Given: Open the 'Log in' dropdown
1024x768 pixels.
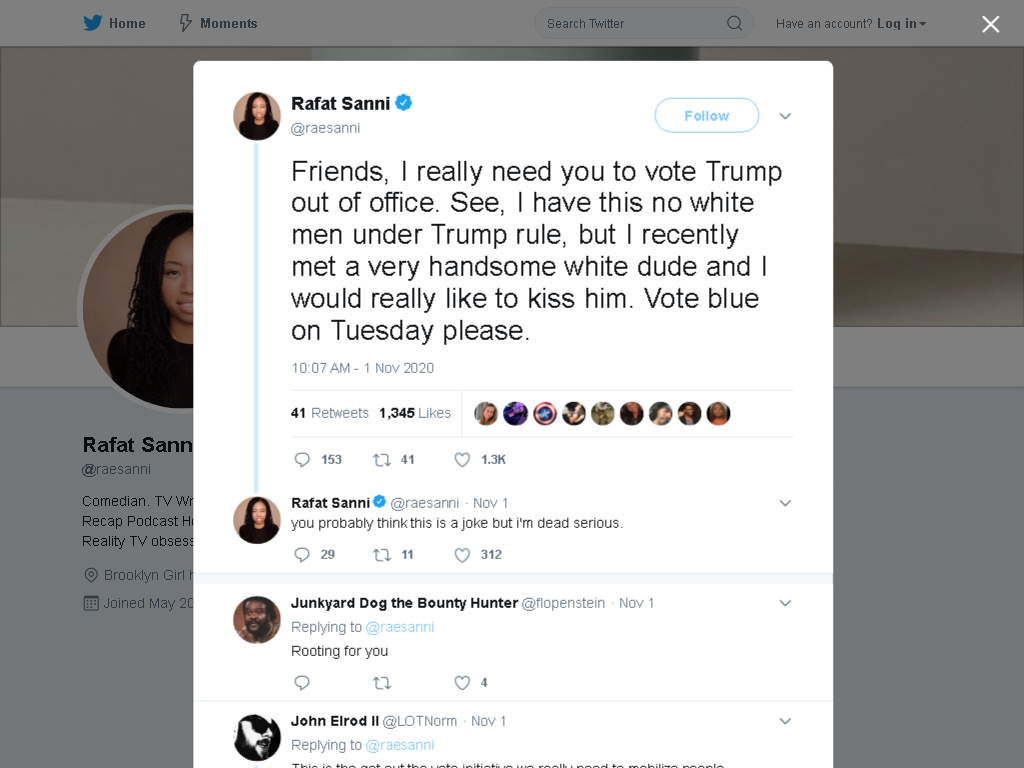Looking at the screenshot, I should (x=901, y=24).
